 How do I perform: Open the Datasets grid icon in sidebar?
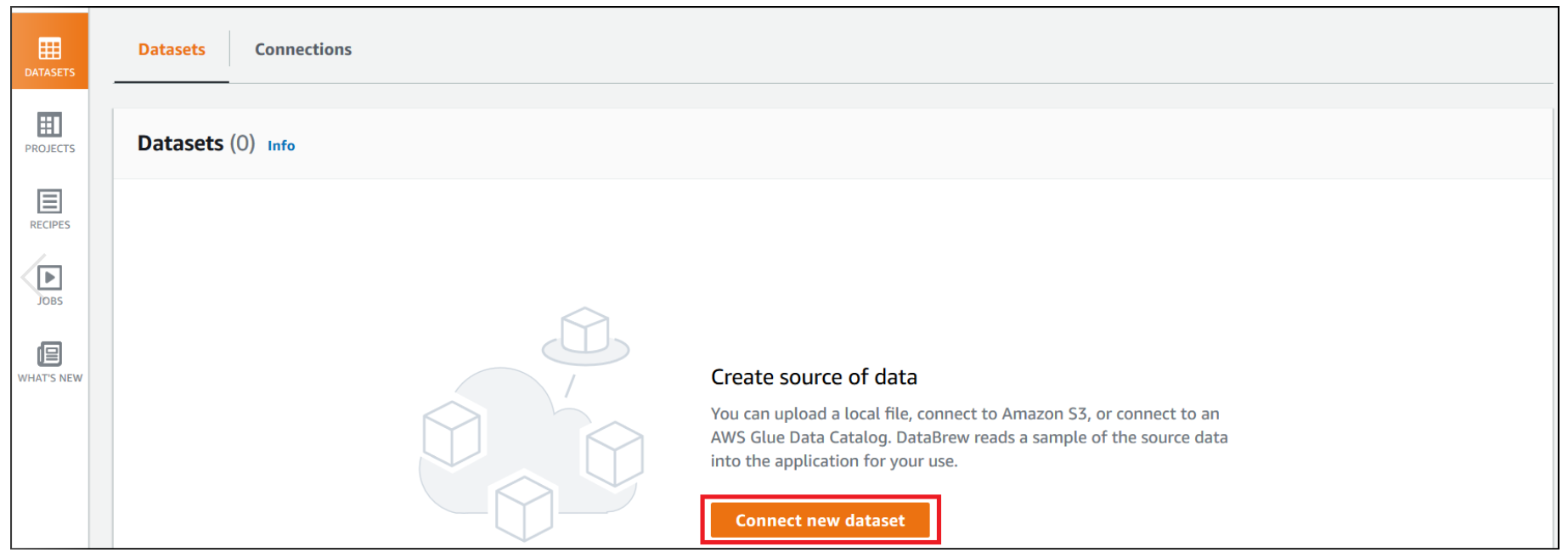[x=50, y=48]
